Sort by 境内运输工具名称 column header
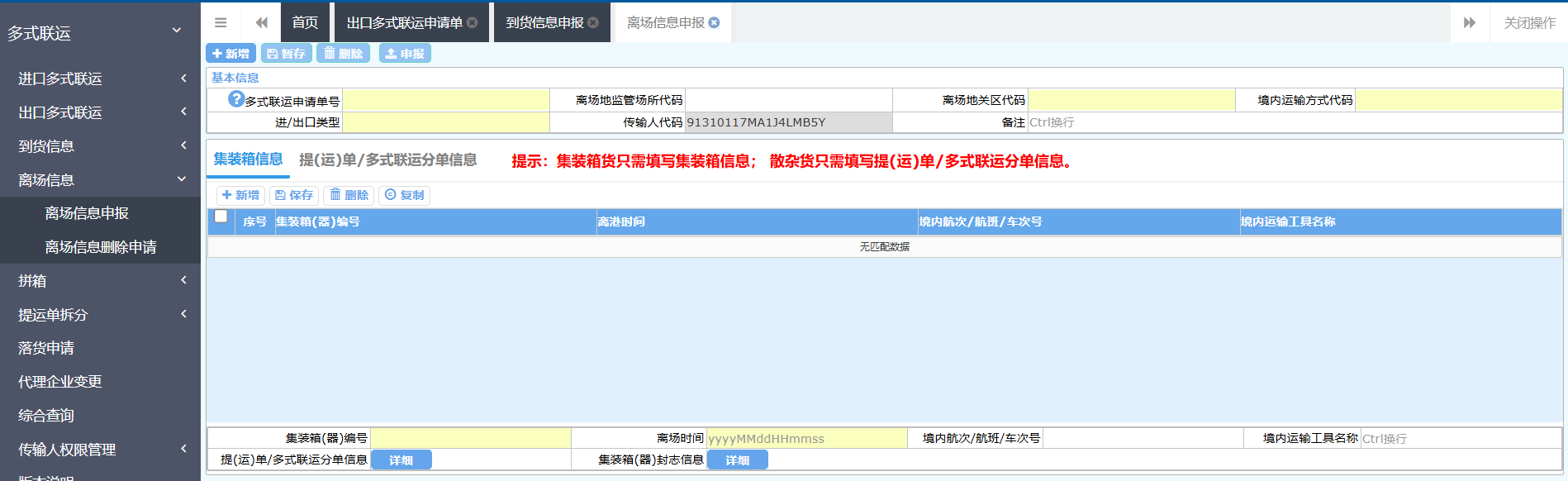This screenshot has width=1568, height=481. pyautogui.click(x=1400, y=221)
